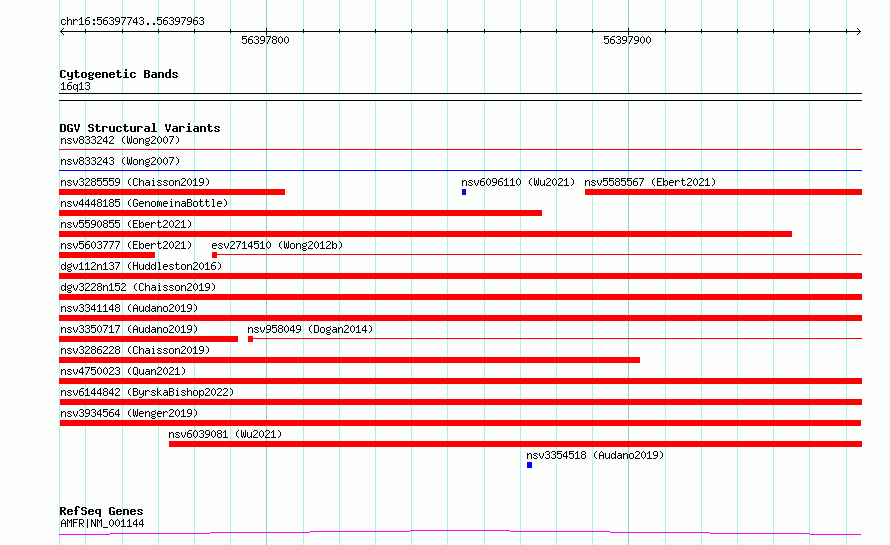Click the nsv3354518 (Audano2019) label
This screenshot has height=545, width=890.
pyautogui.click(x=595, y=455)
